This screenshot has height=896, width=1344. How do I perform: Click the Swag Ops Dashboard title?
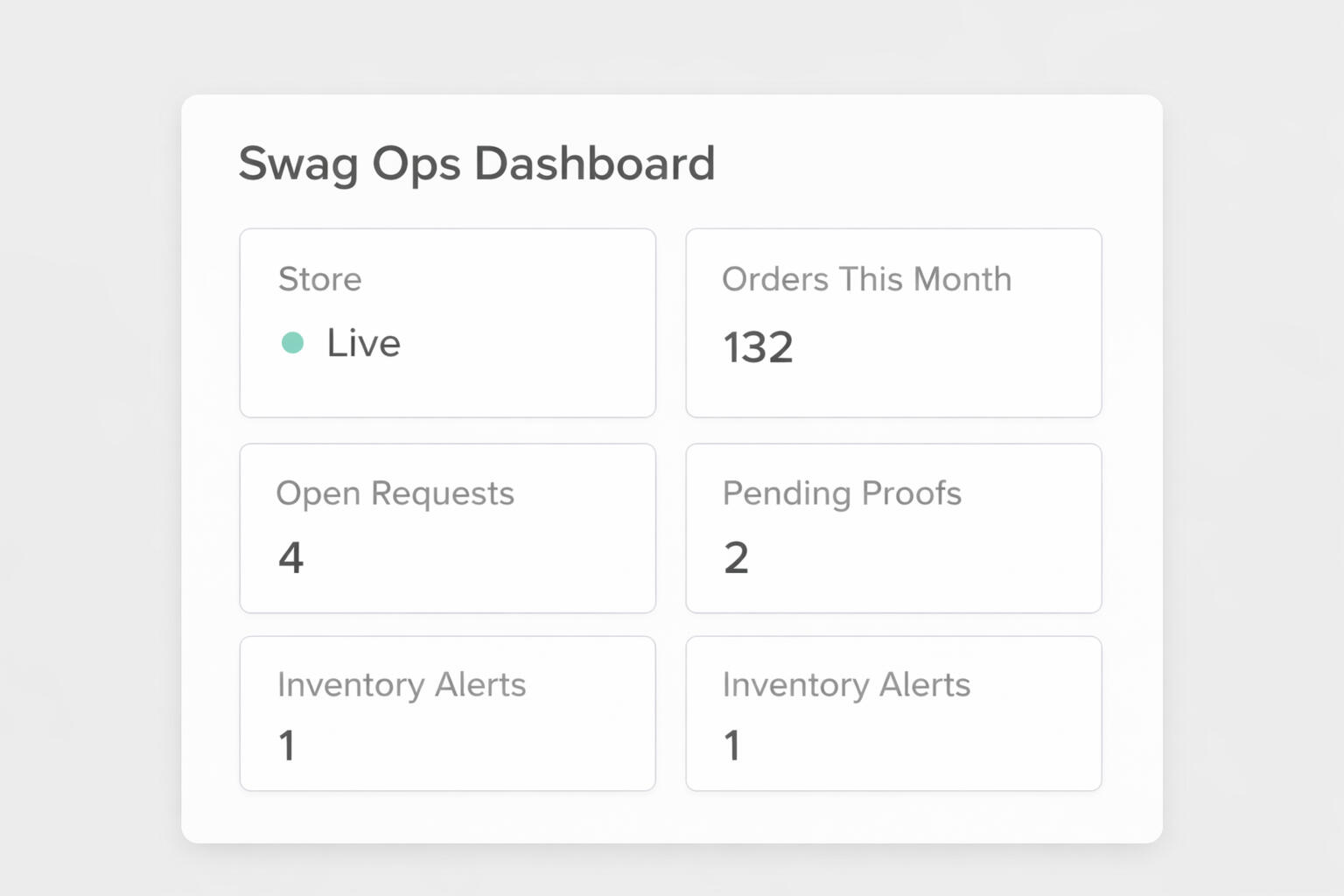click(x=477, y=164)
